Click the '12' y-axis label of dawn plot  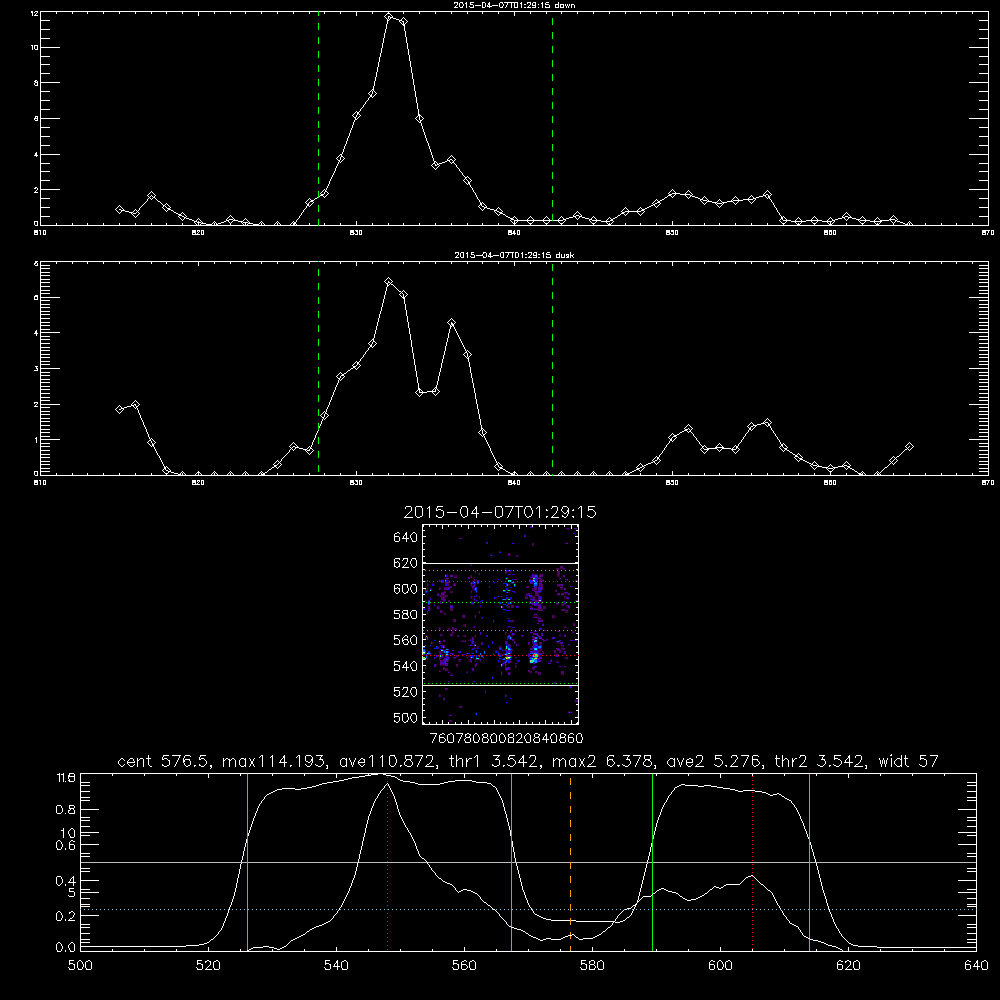click(x=35, y=13)
